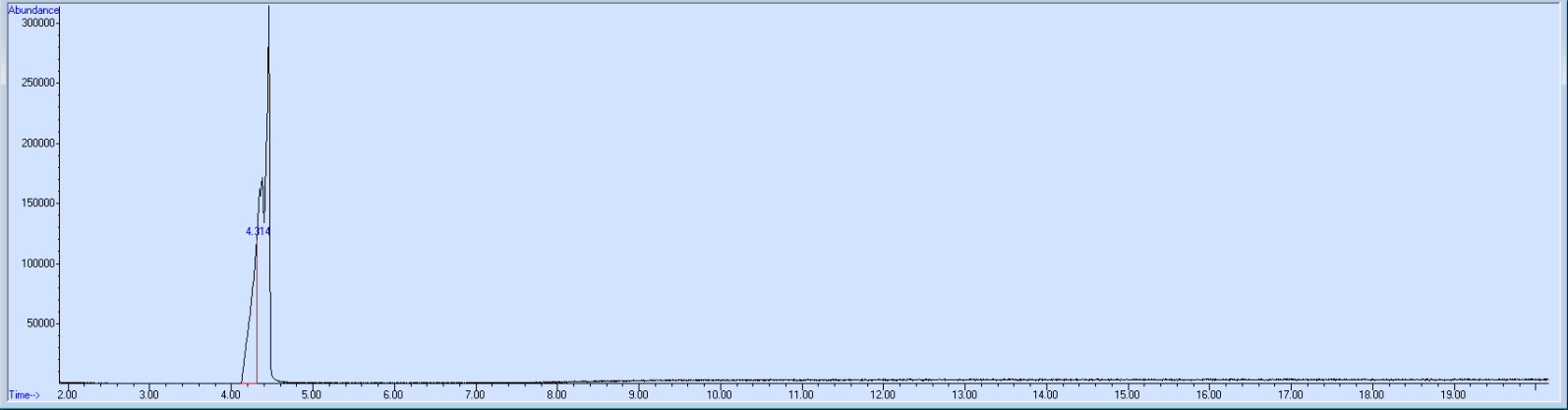This screenshot has width=1568, height=410.
Task: Click the 10.00 time axis tick label
Action: pos(719,395)
